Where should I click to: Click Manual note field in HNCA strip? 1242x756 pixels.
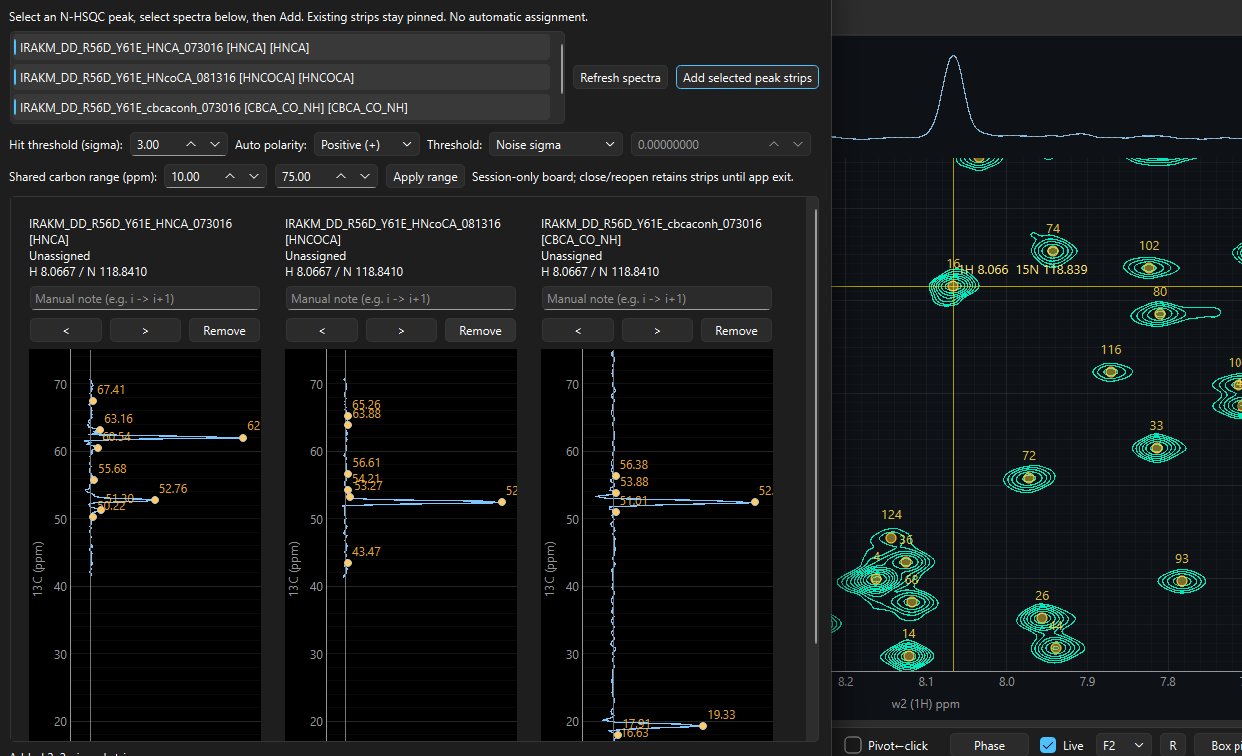coord(145,298)
